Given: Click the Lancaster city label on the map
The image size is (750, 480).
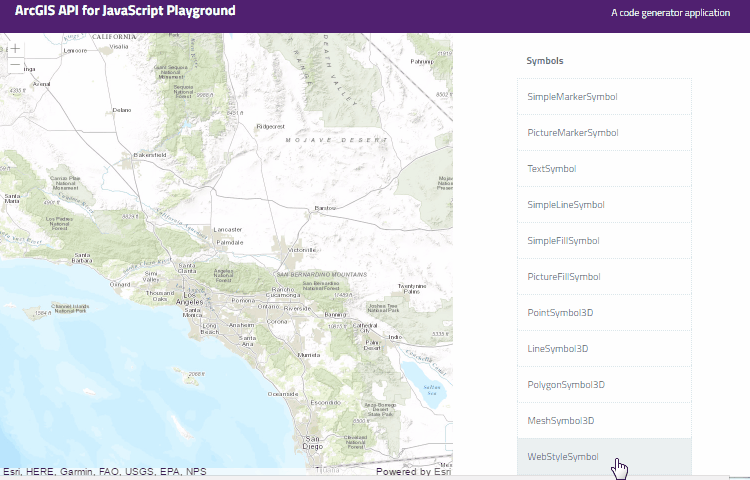Looking at the screenshot, I should 228,229.
